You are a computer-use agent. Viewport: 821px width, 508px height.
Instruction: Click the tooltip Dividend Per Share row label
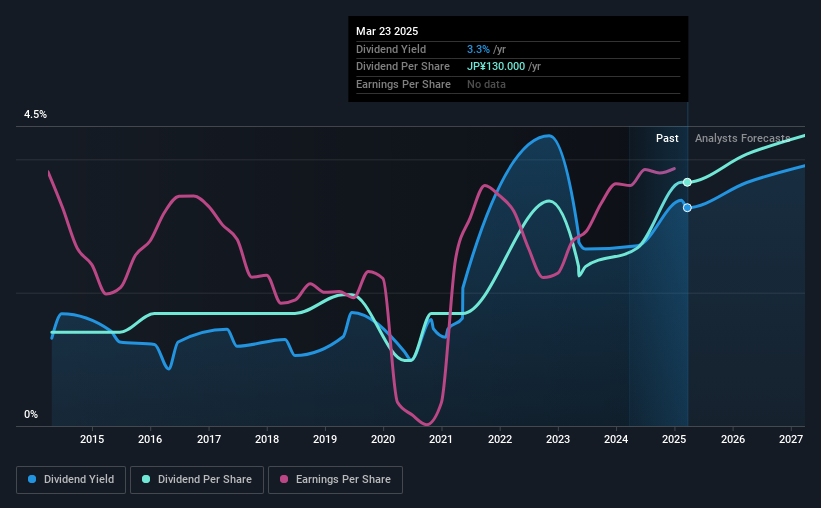403,67
